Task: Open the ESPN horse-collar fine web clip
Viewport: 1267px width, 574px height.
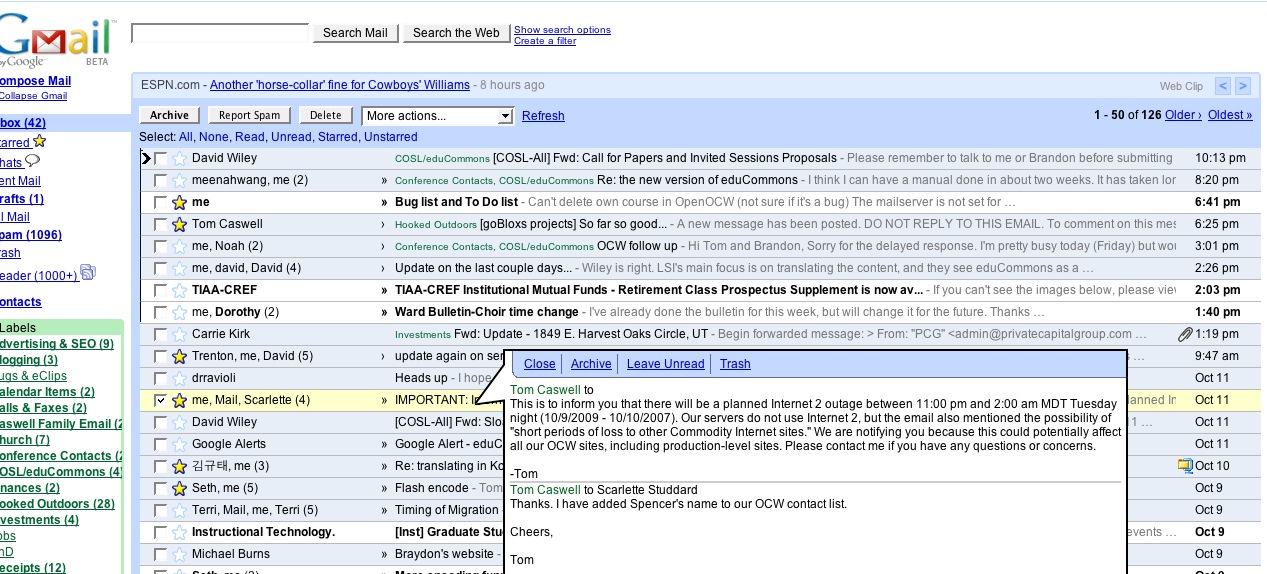Action: click(x=340, y=85)
